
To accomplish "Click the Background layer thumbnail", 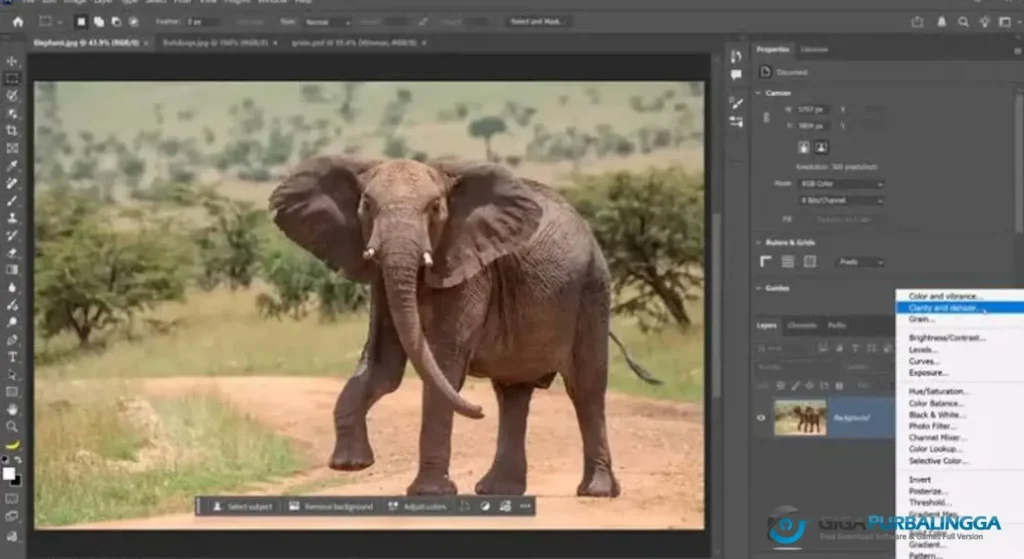I will [800, 418].
